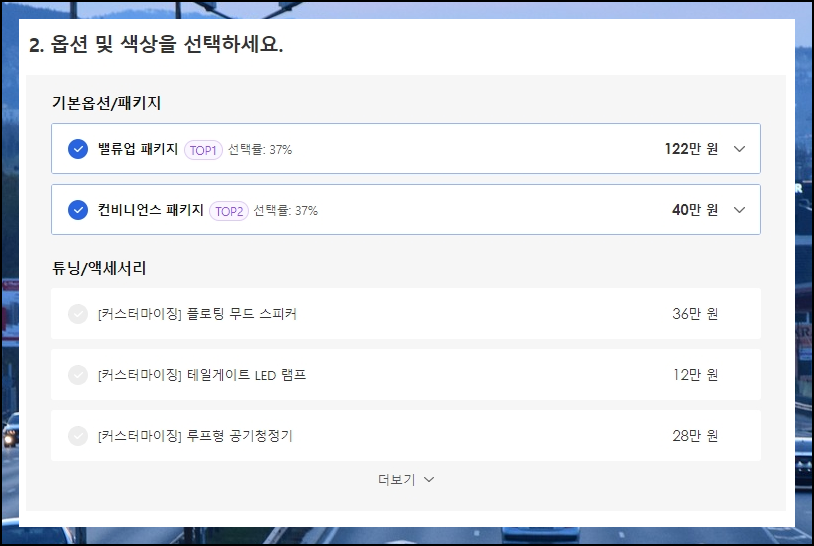This screenshot has width=814, height=546.
Task: Click the 선택률: 37% text beside TOP1
Action: [260, 149]
